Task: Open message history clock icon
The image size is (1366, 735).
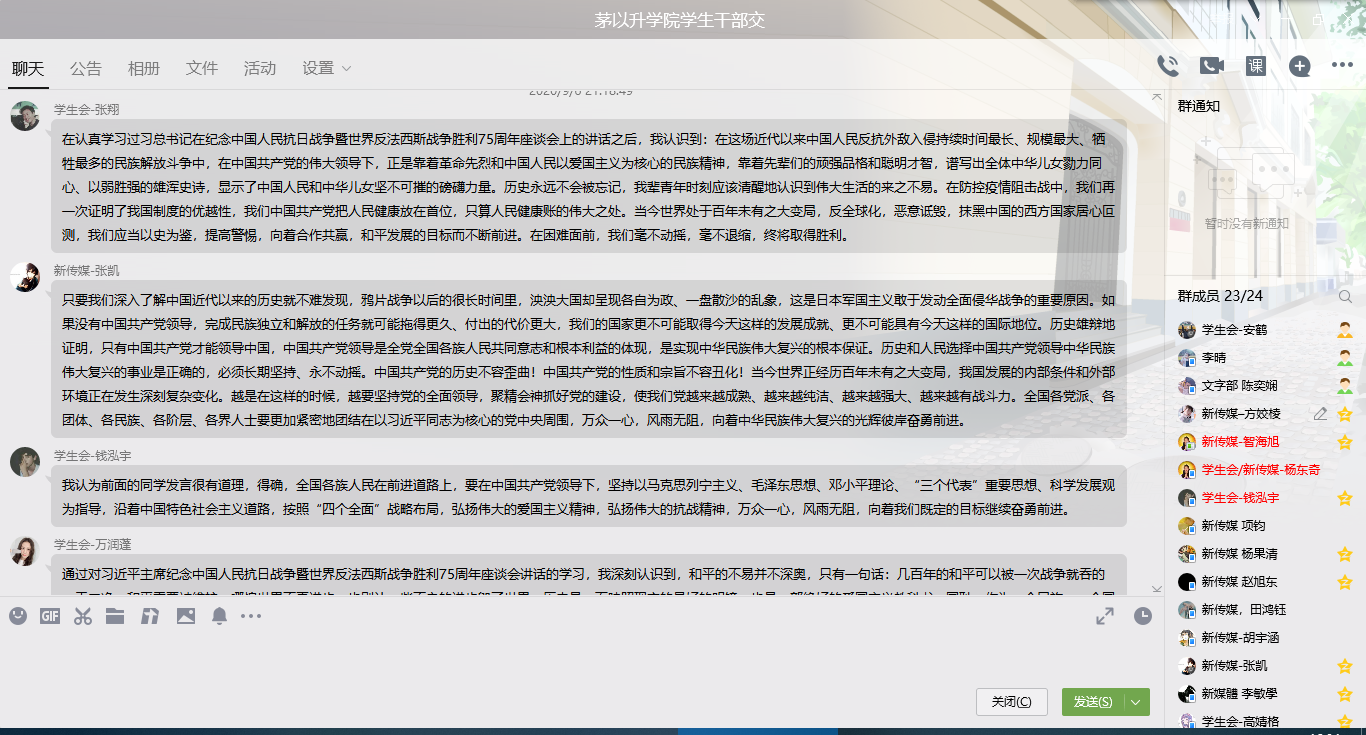Action: pyautogui.click(x=1142, y=617)
